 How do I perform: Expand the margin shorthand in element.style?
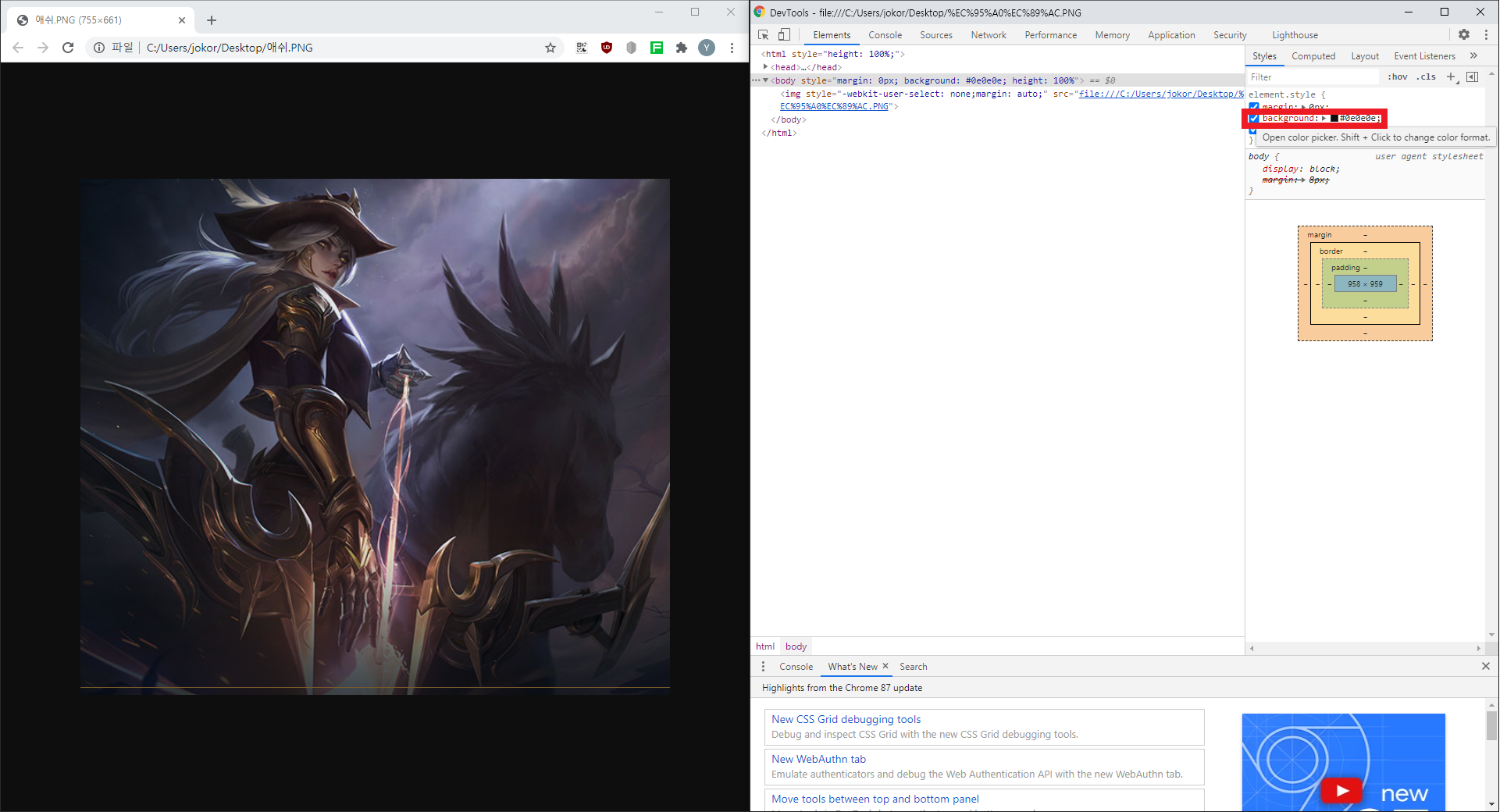tap(1303, 107)
